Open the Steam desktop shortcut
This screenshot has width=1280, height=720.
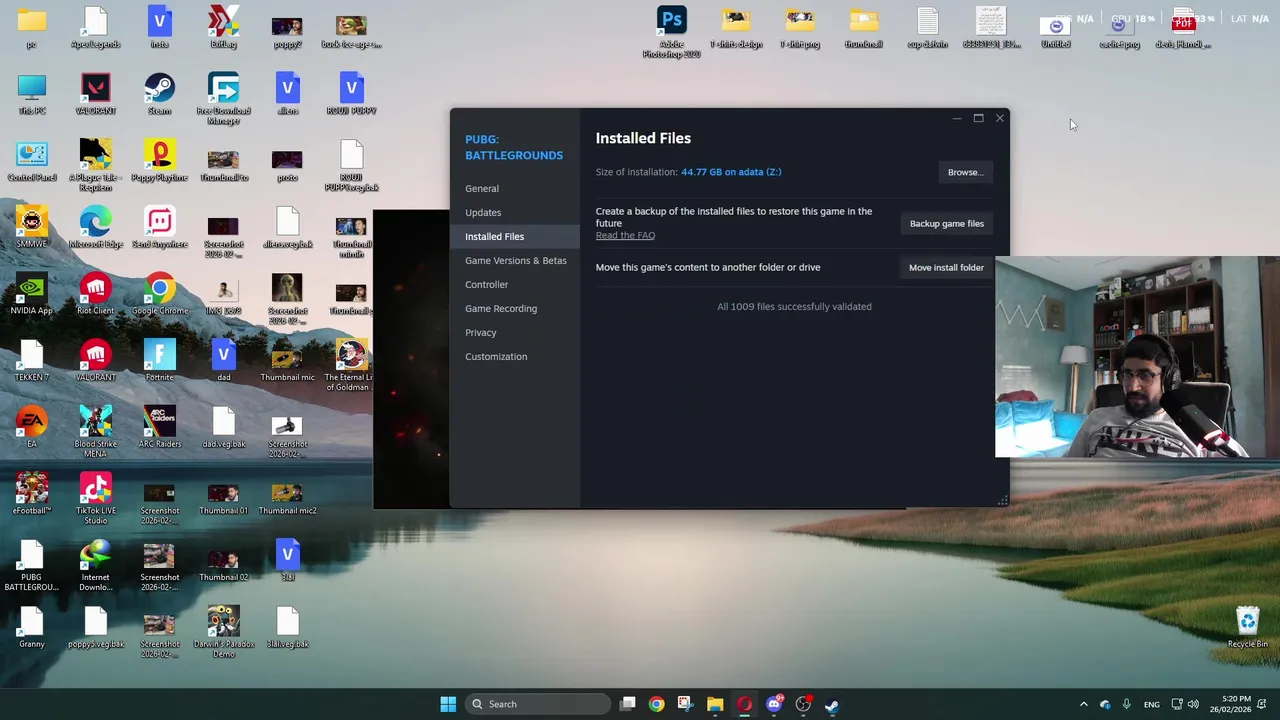(159, 95)
